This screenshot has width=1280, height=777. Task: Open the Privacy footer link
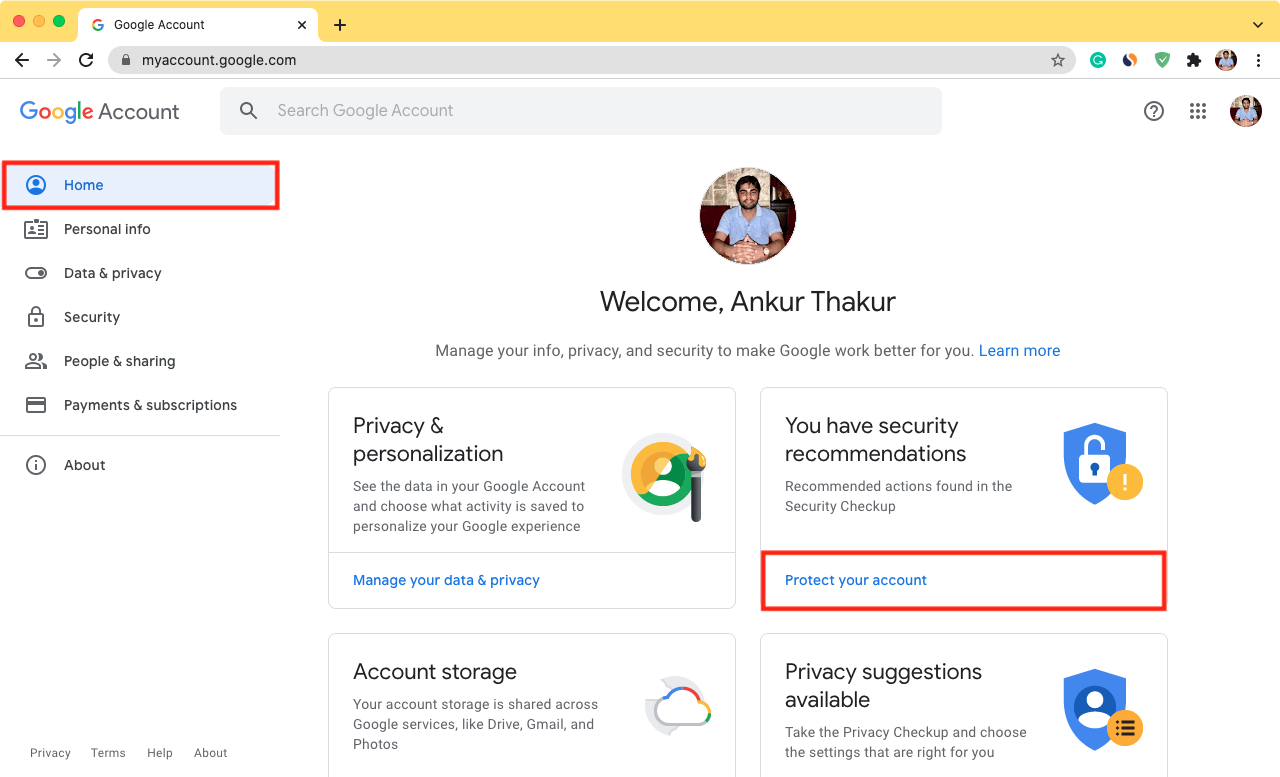tap(50, 753)
